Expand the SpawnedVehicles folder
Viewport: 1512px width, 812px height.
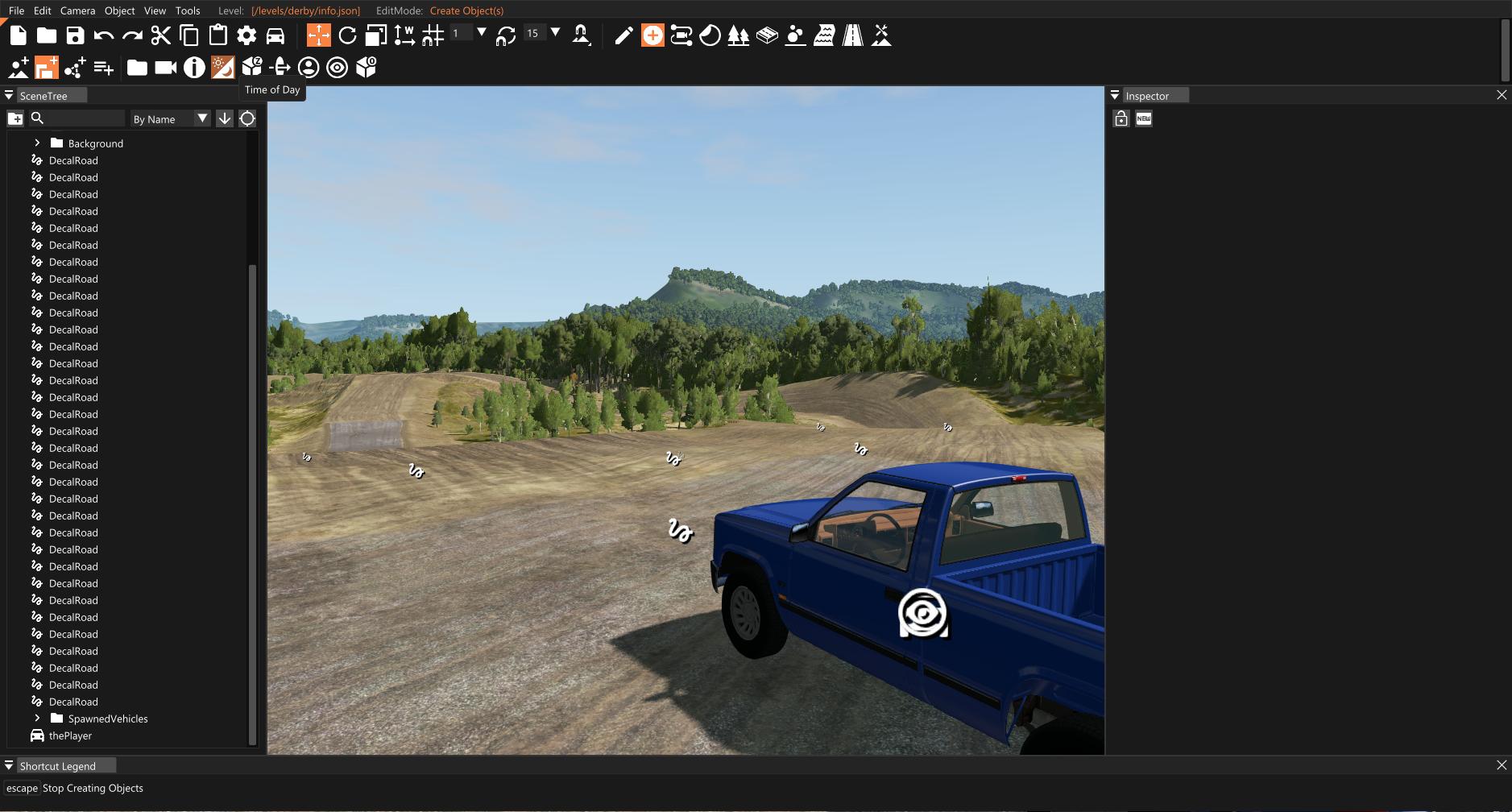point(37,718)
